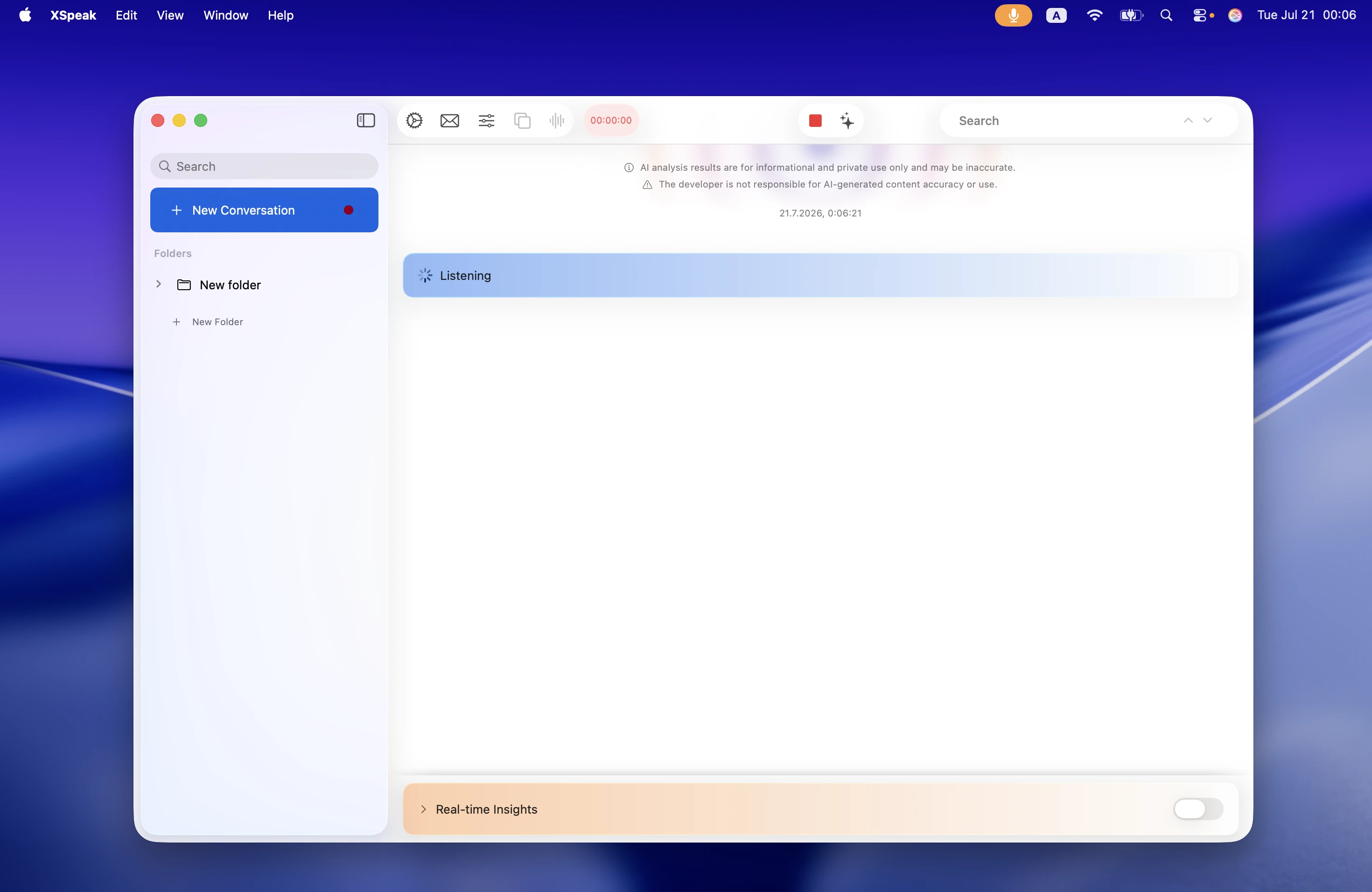Click the audio waveform icon
This screenshot has height=892, width=1372.
pyautogui.click(x=556, y=120)
